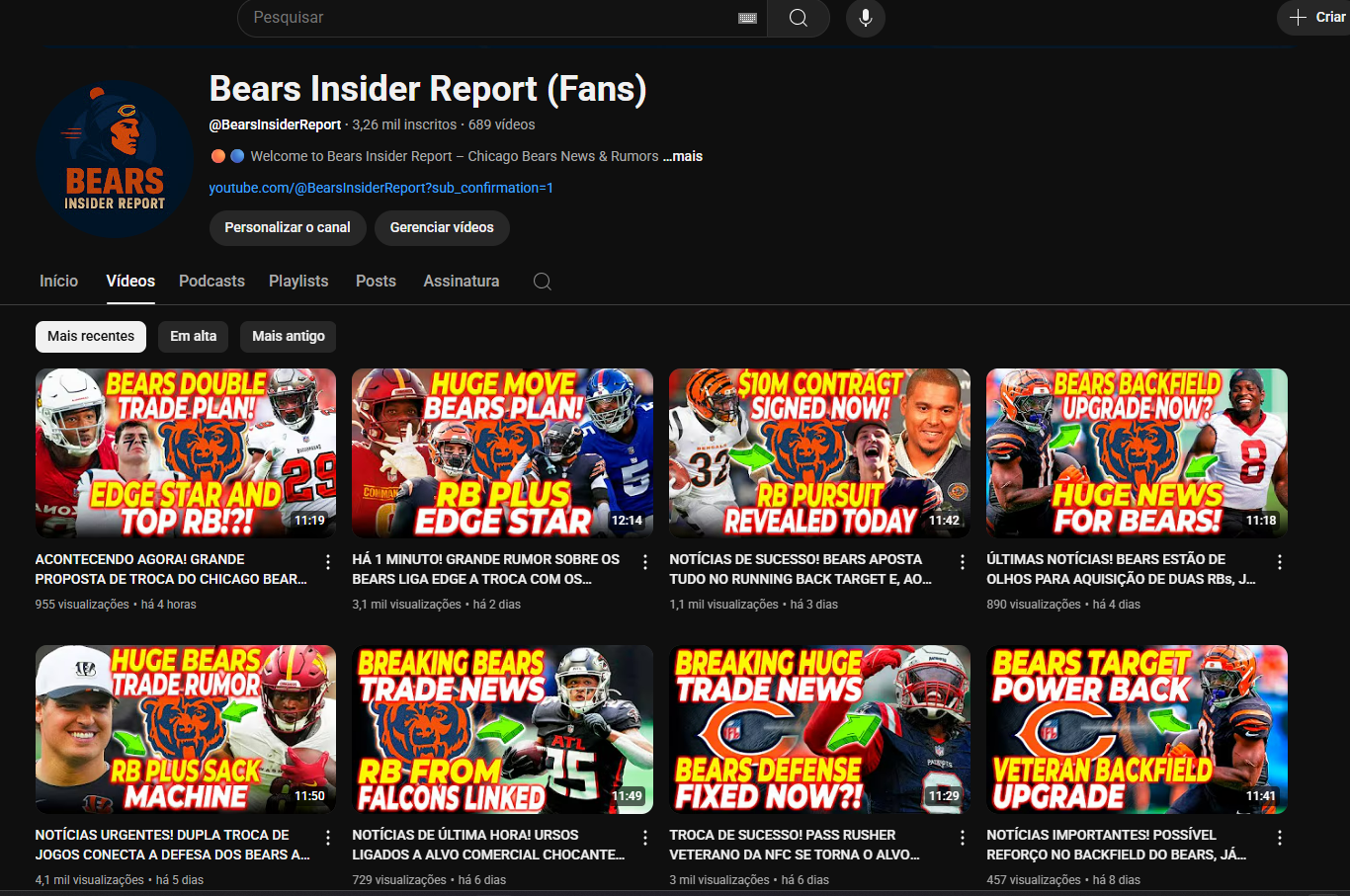Open options menu for Há 1 Minuto video

645,562
